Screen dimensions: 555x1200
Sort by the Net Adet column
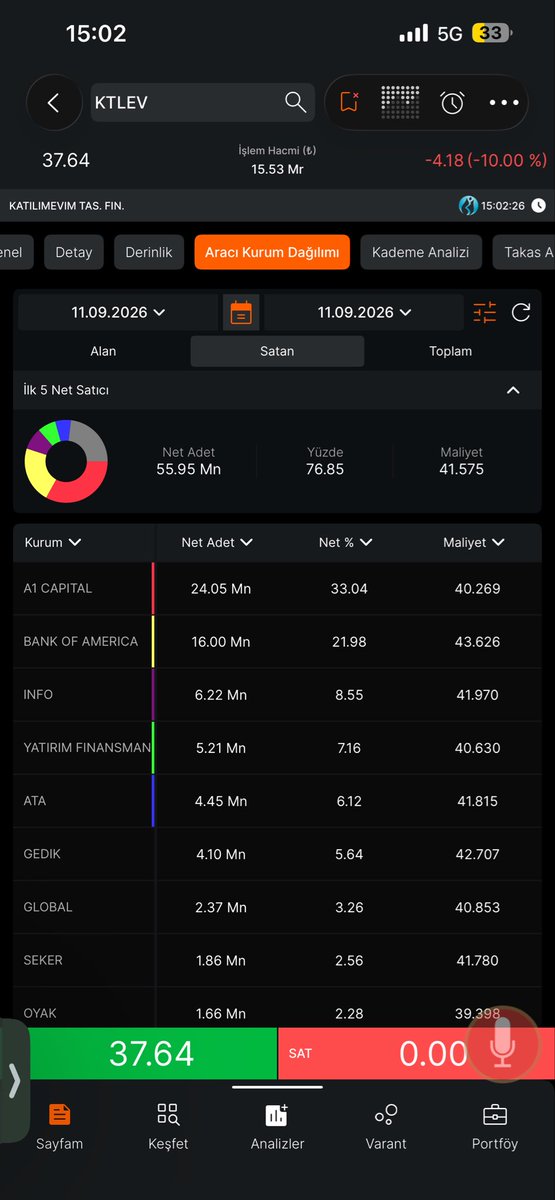point(217,542)
